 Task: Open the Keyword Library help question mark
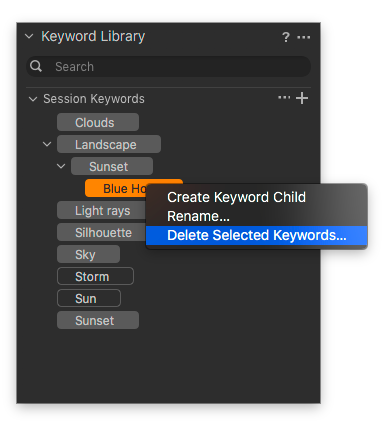point(286,37)
